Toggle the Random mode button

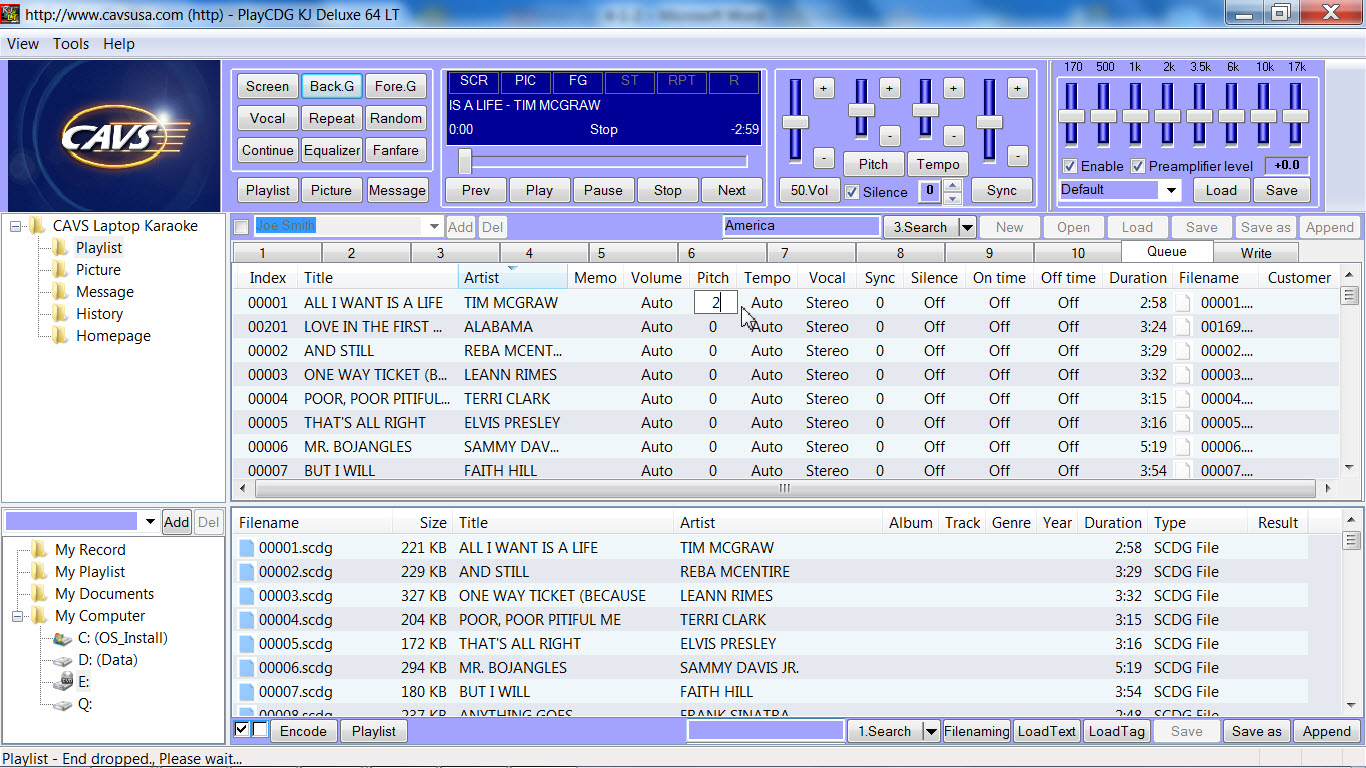click(x=396, y=118)
